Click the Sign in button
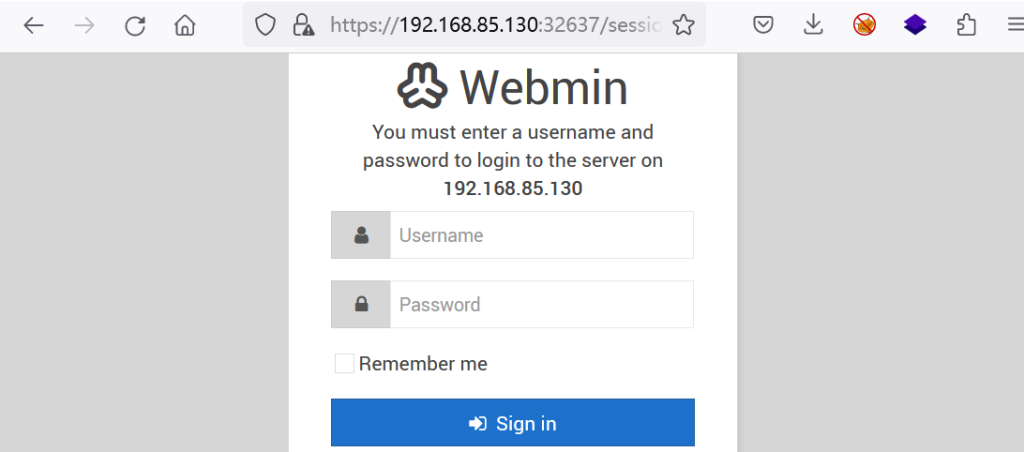The height and width of the screenshot is (452, 1024). pos(513,423)
